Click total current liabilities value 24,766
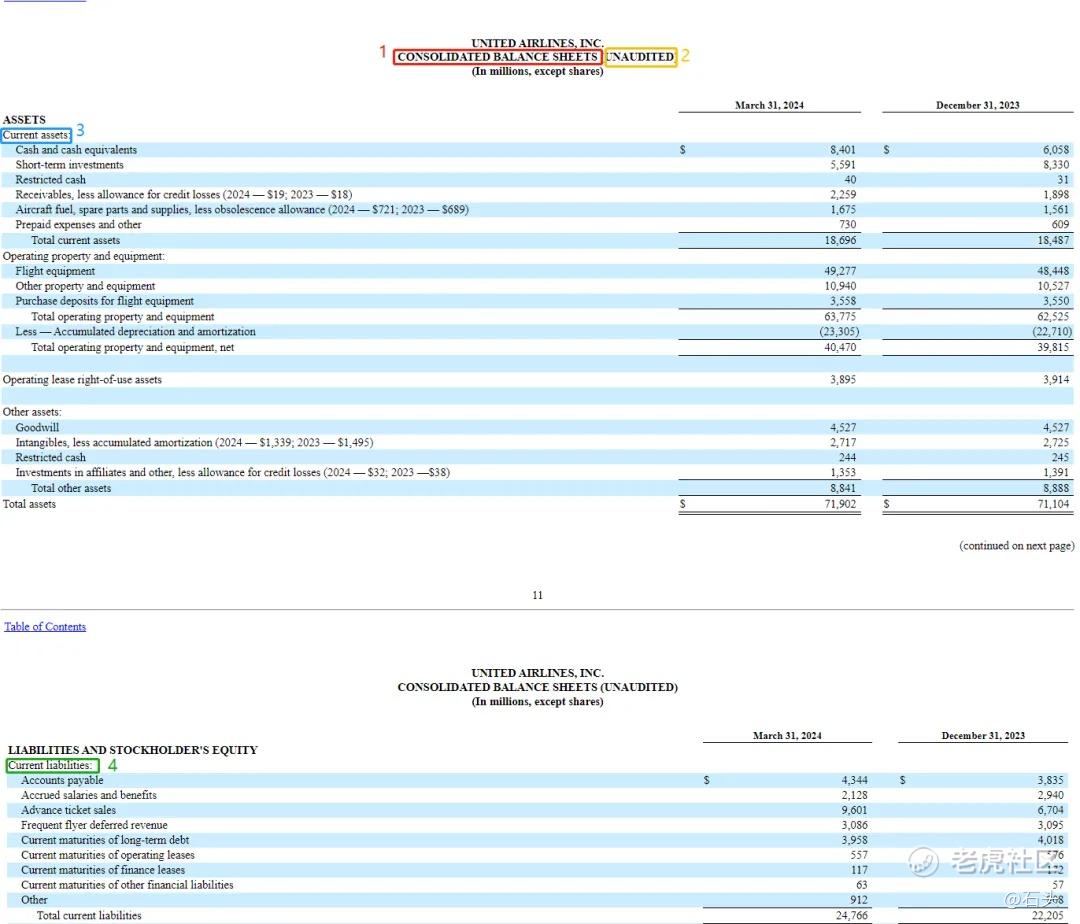 [x=852, y=916]
